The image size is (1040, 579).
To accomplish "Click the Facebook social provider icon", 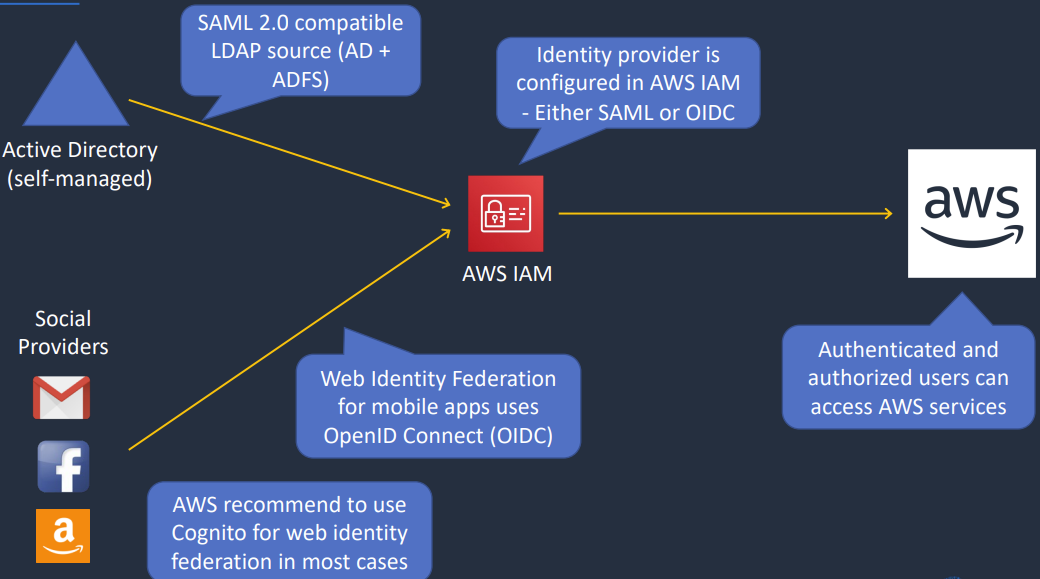I will point(63,466).
